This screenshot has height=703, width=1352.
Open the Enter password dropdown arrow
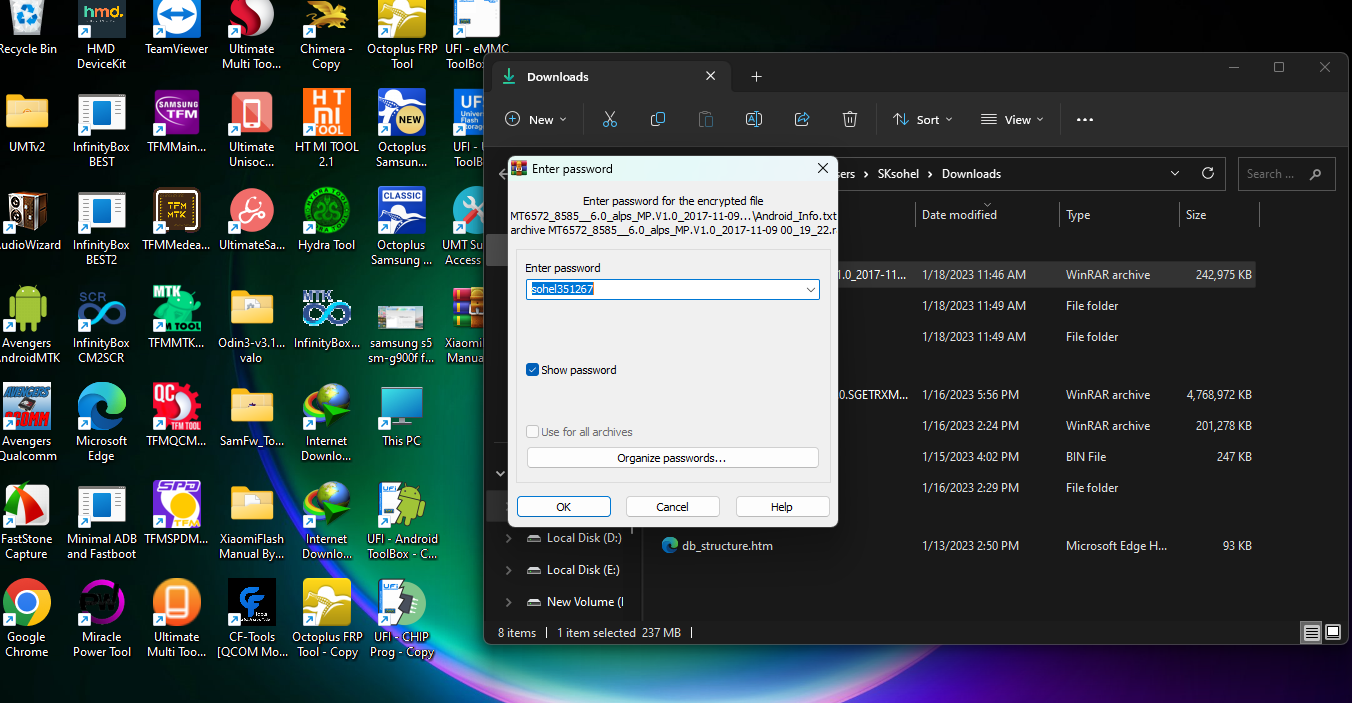pyautogui.click(x=810, y=289)
